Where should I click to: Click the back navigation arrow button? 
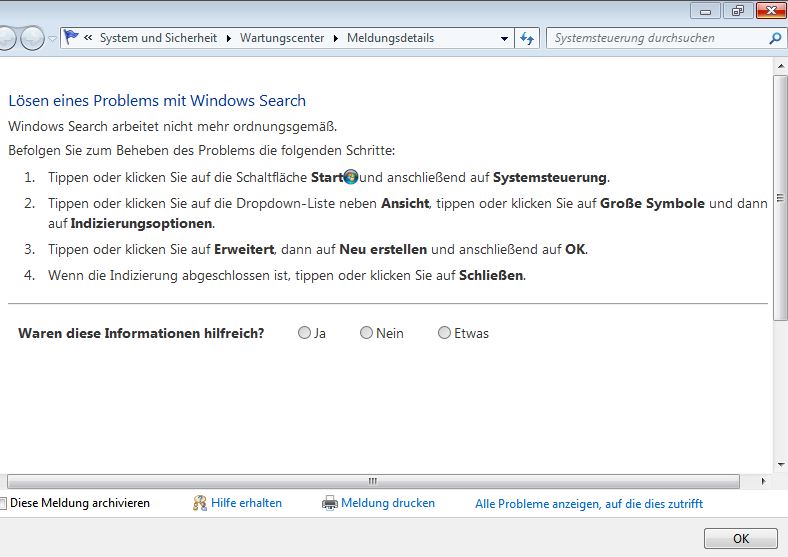[6, 38]
